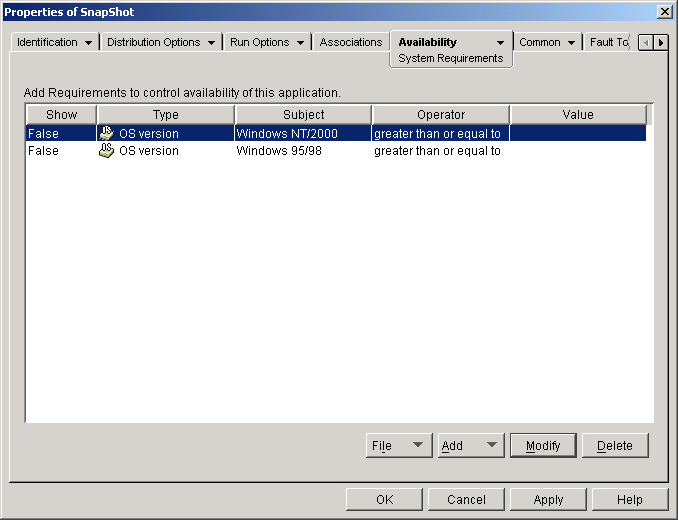Image resolution: width=678 pixels, height=520 pixels.
Task: Close the Properties of SnapShot dialog
Action: point(664,12)
